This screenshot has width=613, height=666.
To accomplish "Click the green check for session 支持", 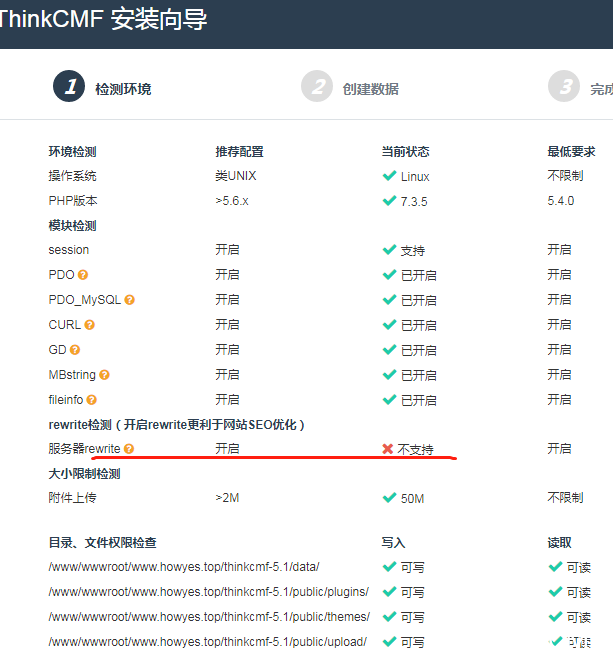I will pos(389,250).
